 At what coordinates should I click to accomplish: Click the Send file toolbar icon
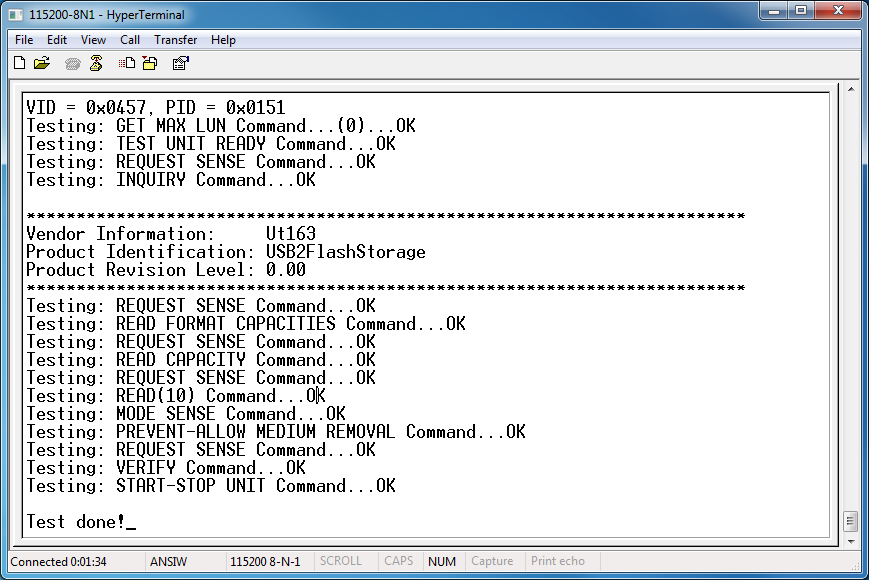pyautogui.click(x=126, y=63)
